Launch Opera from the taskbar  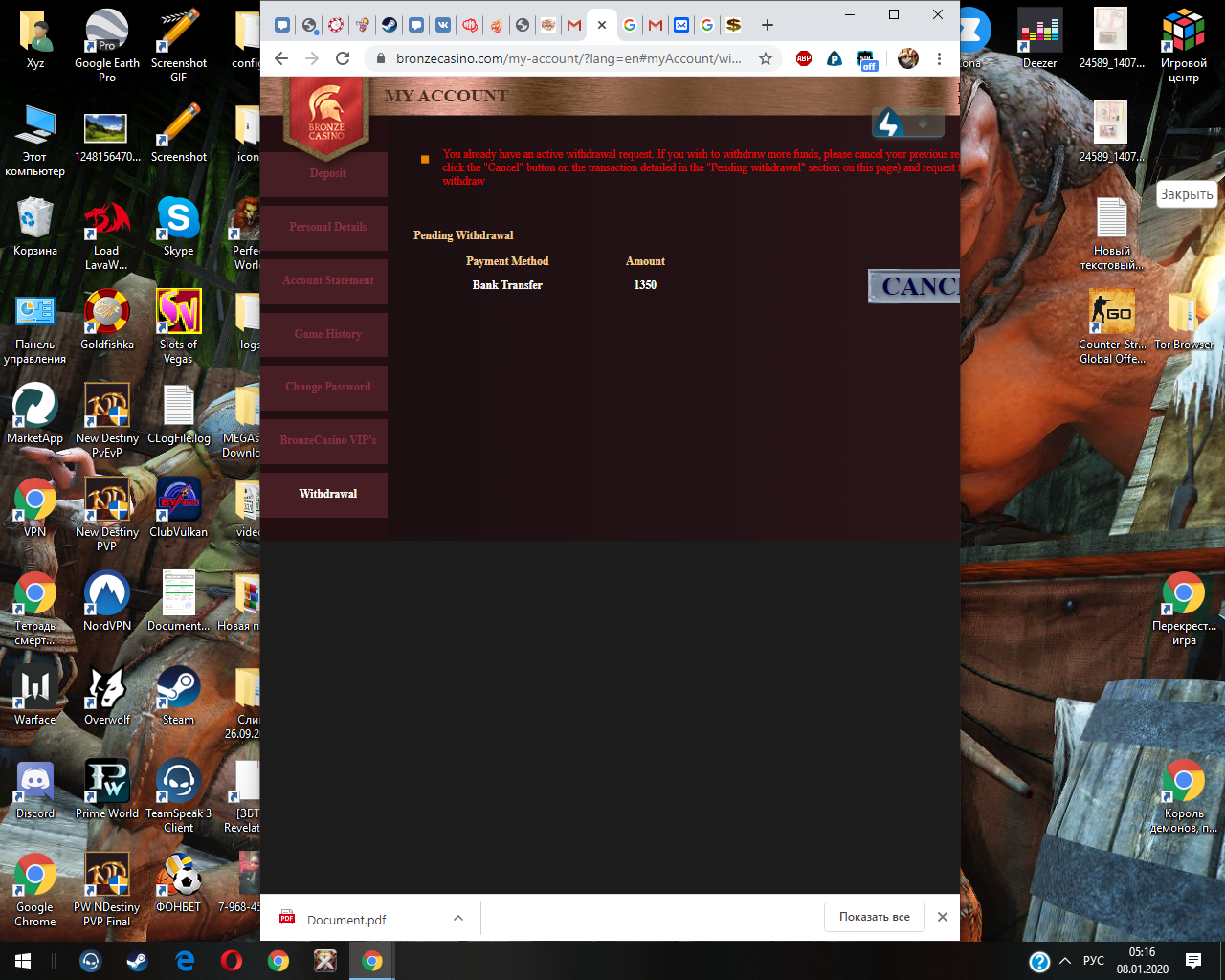click(x=232, y=961)
